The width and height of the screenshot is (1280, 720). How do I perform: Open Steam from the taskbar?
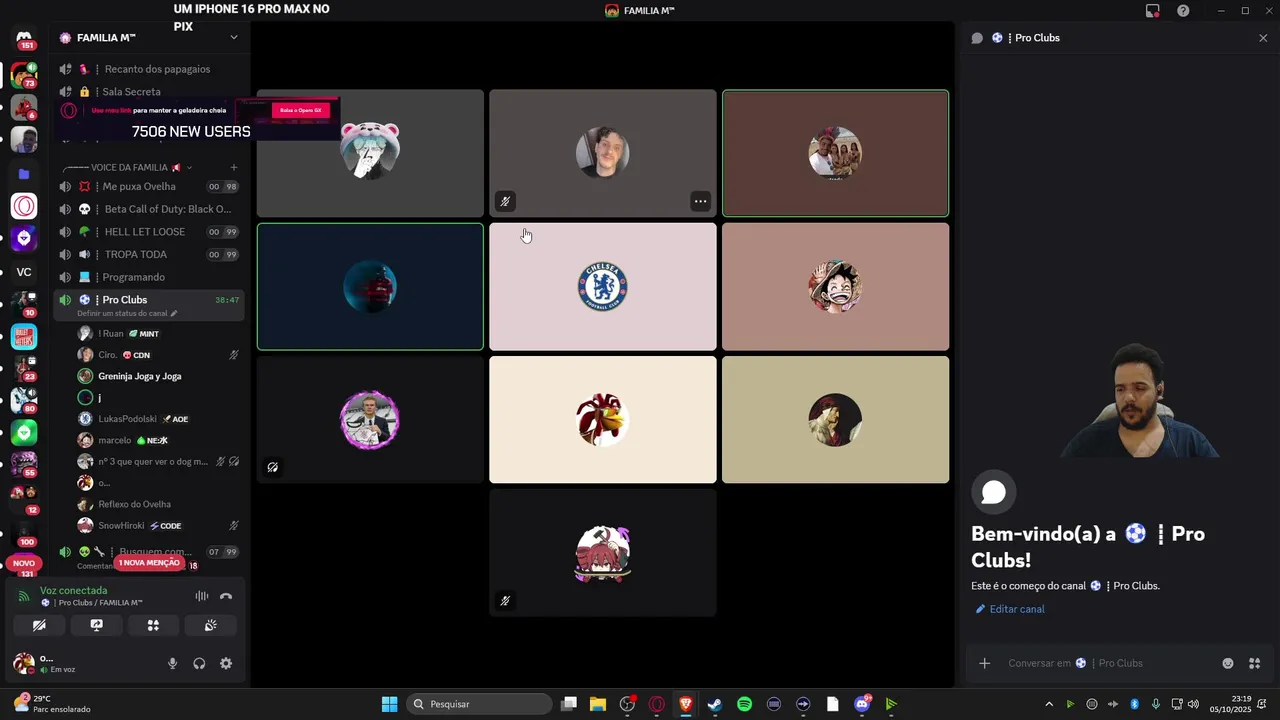click(714, 704)
